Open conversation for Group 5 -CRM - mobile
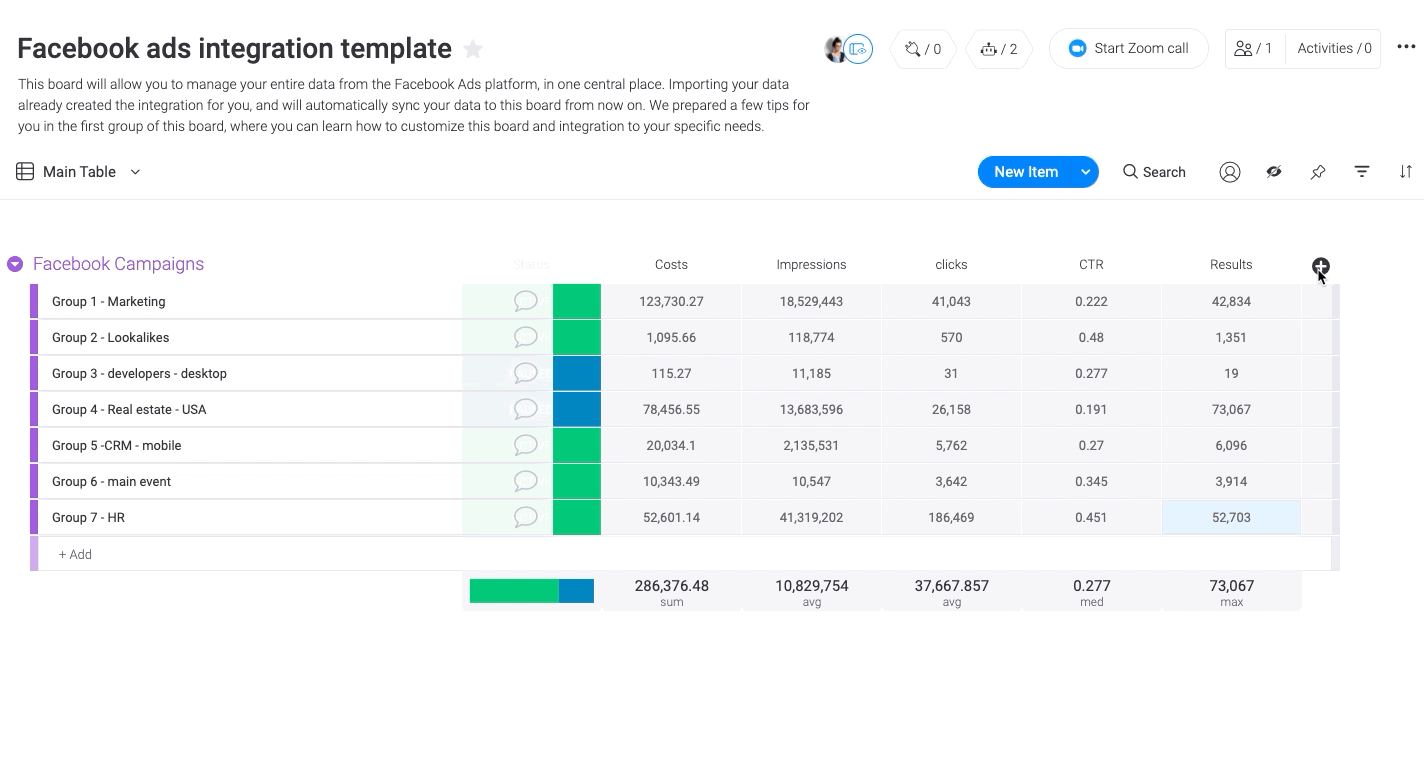The height and width of the screenshot is (778, 1424). click(x=525, y=445)
